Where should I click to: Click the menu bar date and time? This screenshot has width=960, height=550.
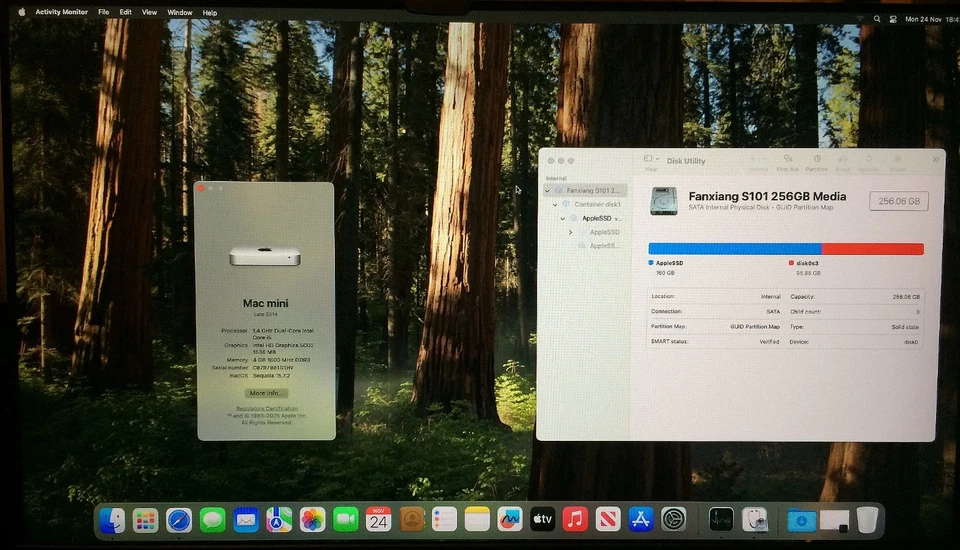pos(931,20)
